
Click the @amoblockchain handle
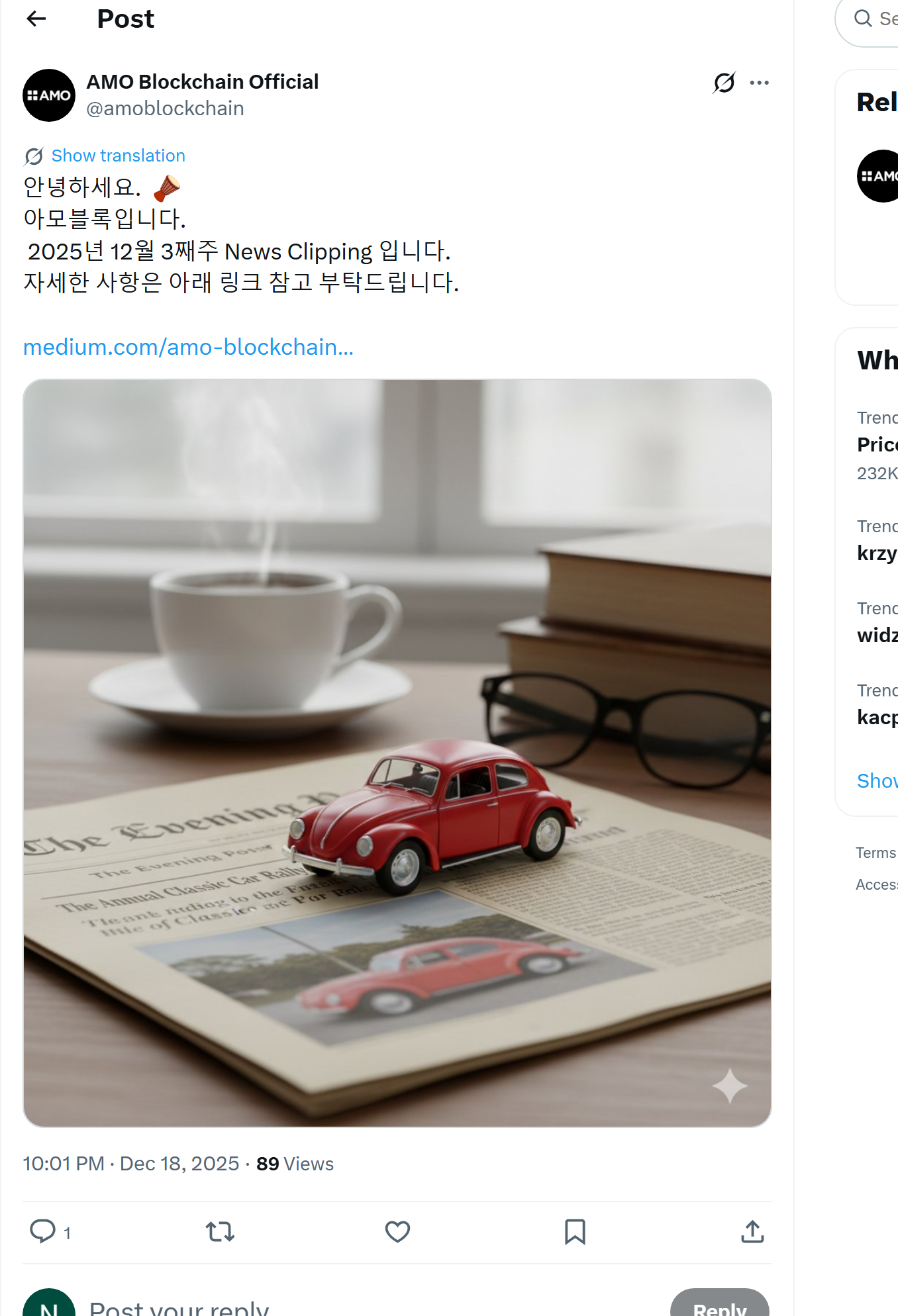click(166, 109)
